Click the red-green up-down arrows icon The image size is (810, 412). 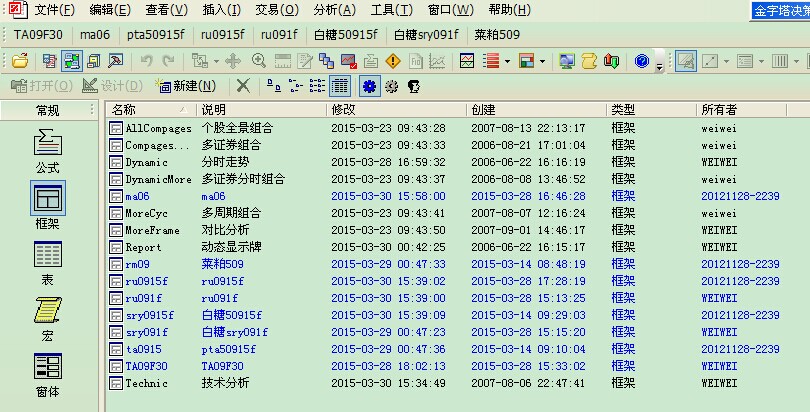coord(611,61)
